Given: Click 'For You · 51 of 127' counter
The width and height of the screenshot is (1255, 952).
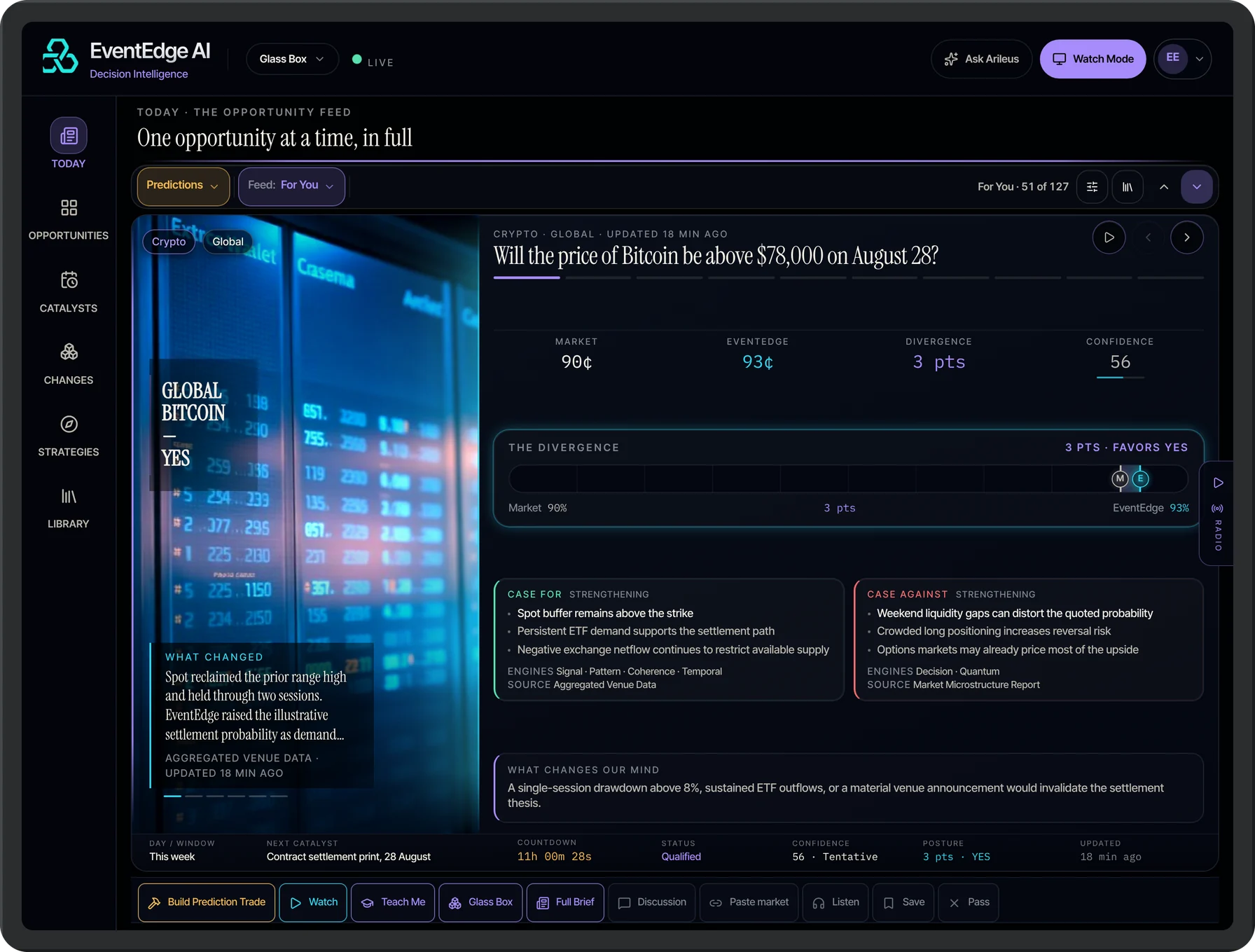Looking at the screenshot, I should [1023, 187].
